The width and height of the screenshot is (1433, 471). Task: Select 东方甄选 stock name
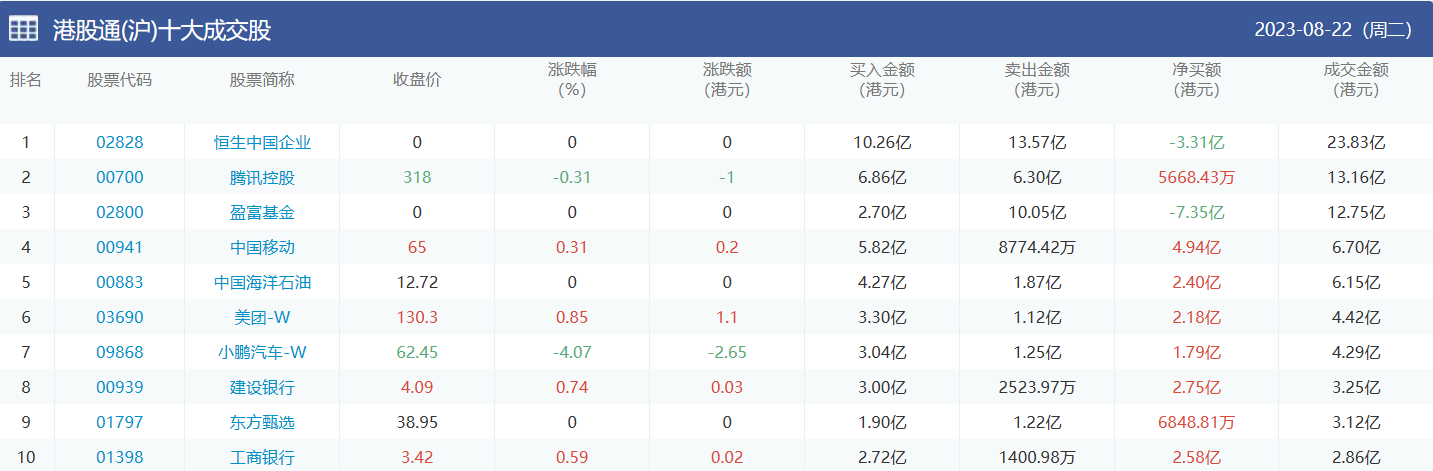(262, 422)
